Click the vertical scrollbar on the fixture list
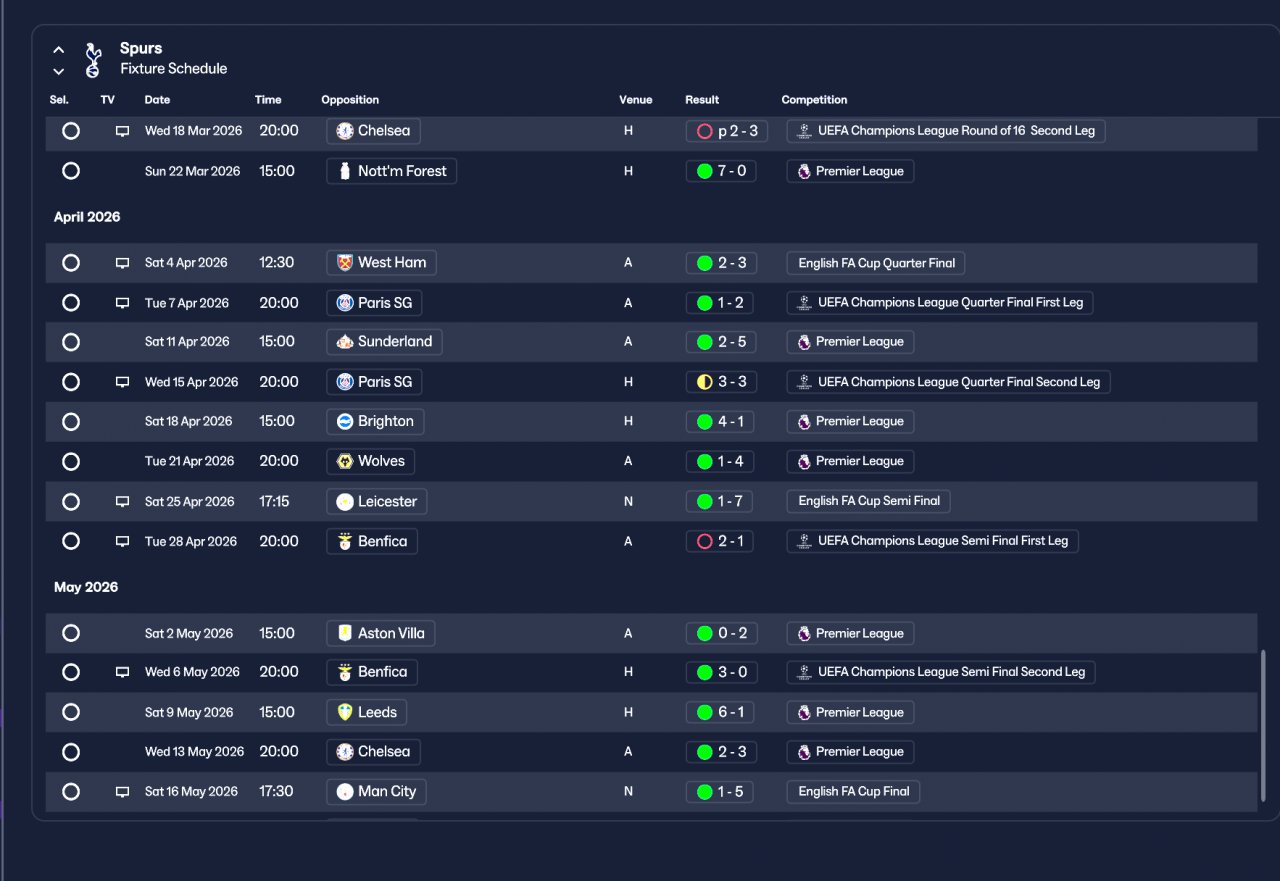 click(x=1262, y=729)
